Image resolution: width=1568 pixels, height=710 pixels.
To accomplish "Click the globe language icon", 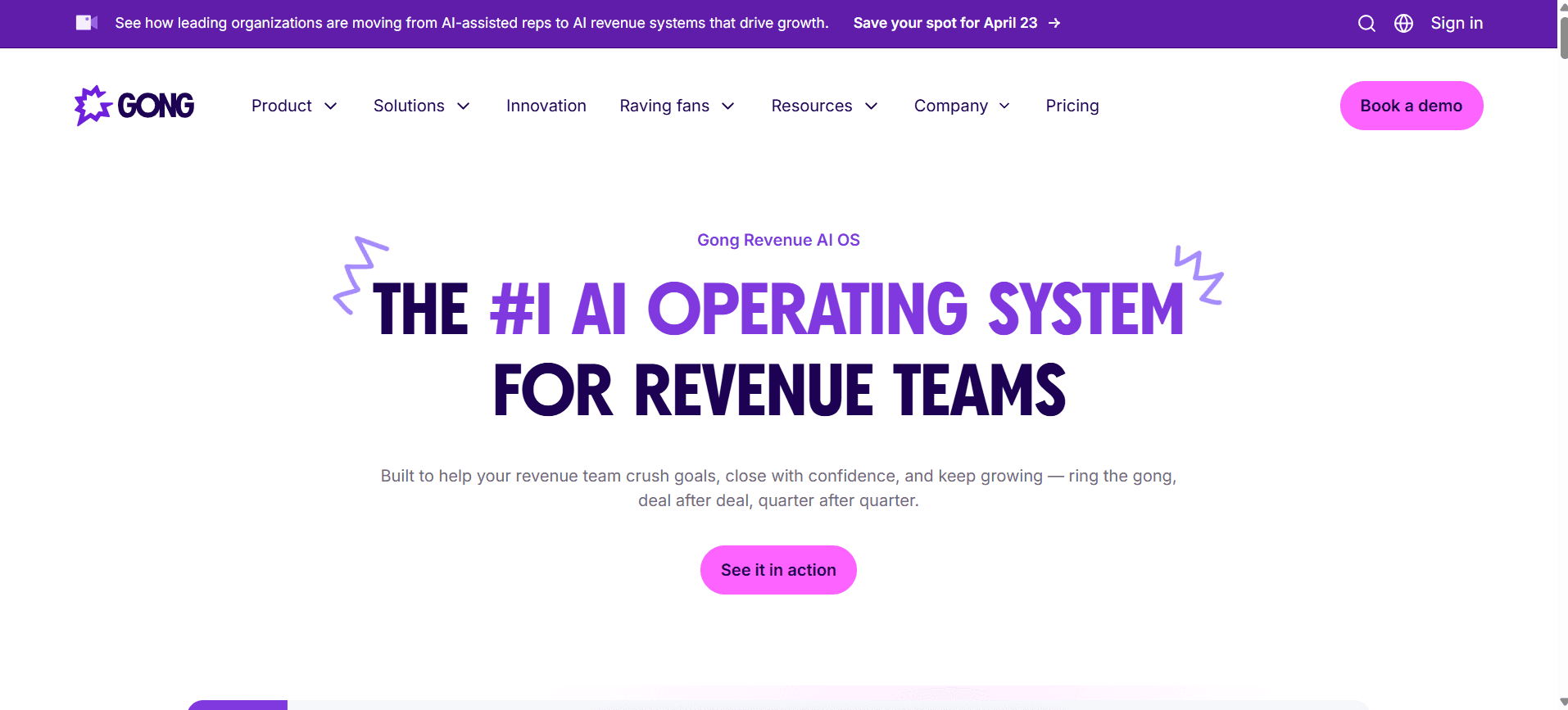I will pyautogui.click(x=1403, y=23).
